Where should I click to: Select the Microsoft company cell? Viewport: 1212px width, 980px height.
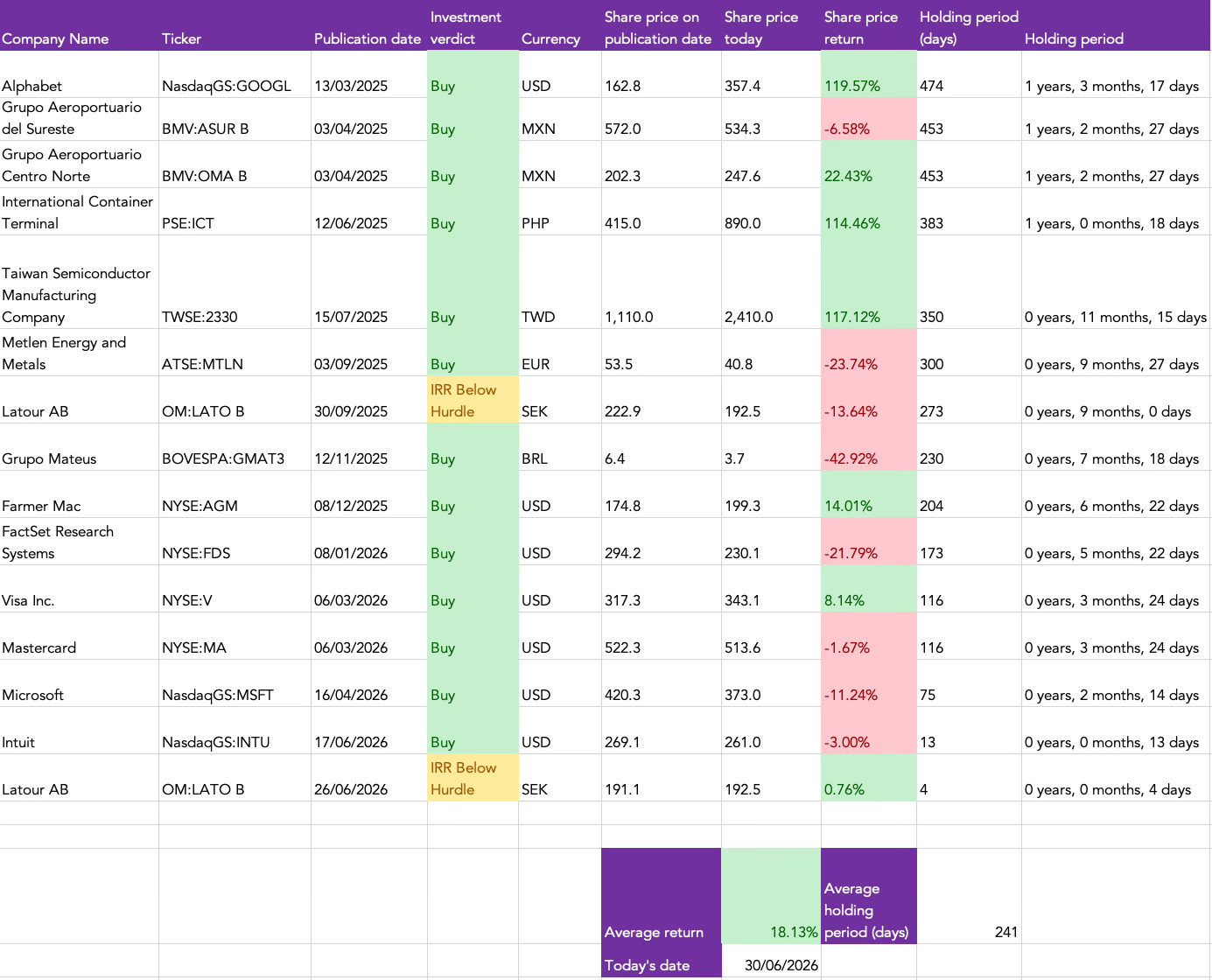pos(79,683)
